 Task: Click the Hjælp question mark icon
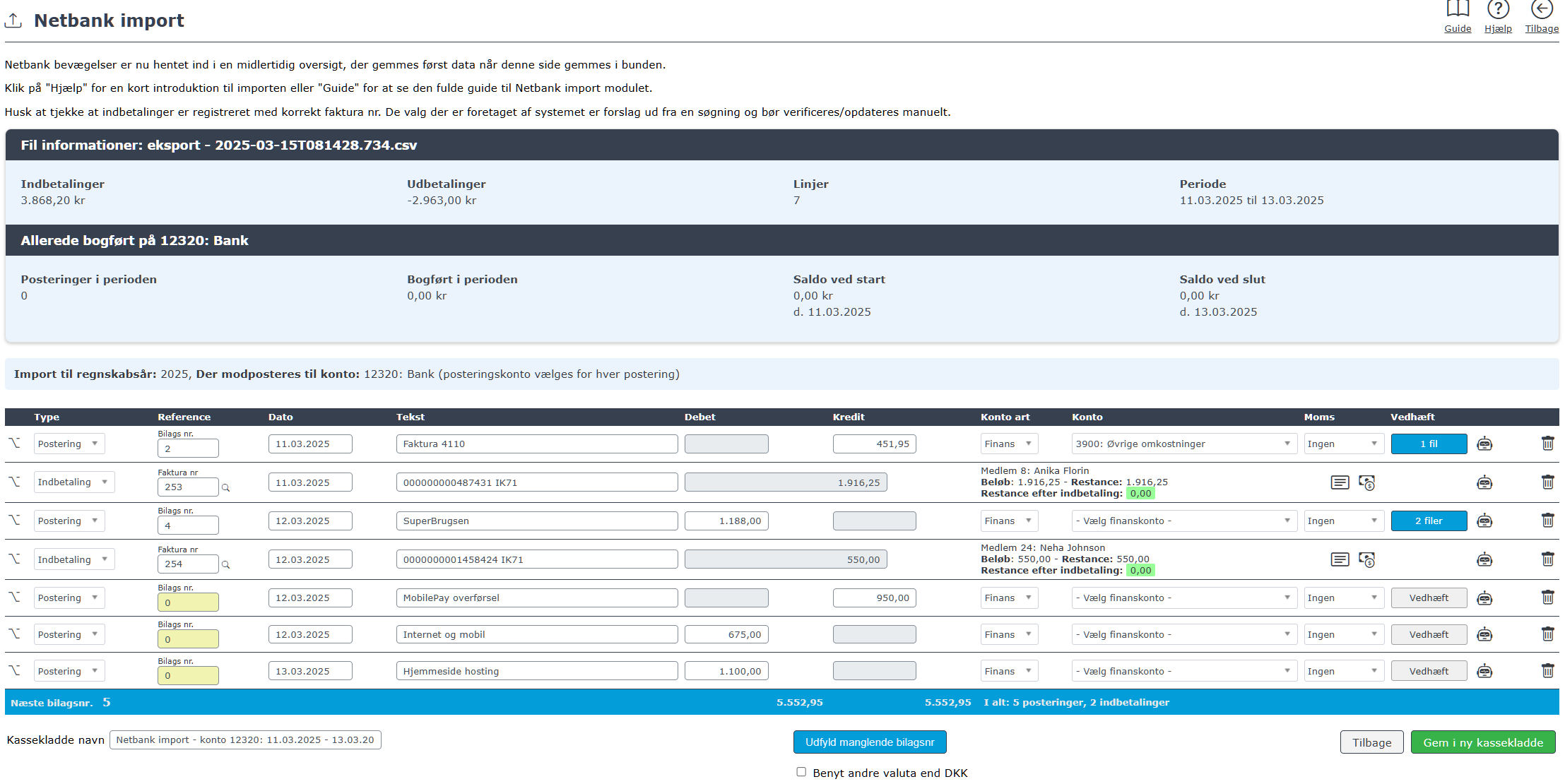coord(1499,11)
